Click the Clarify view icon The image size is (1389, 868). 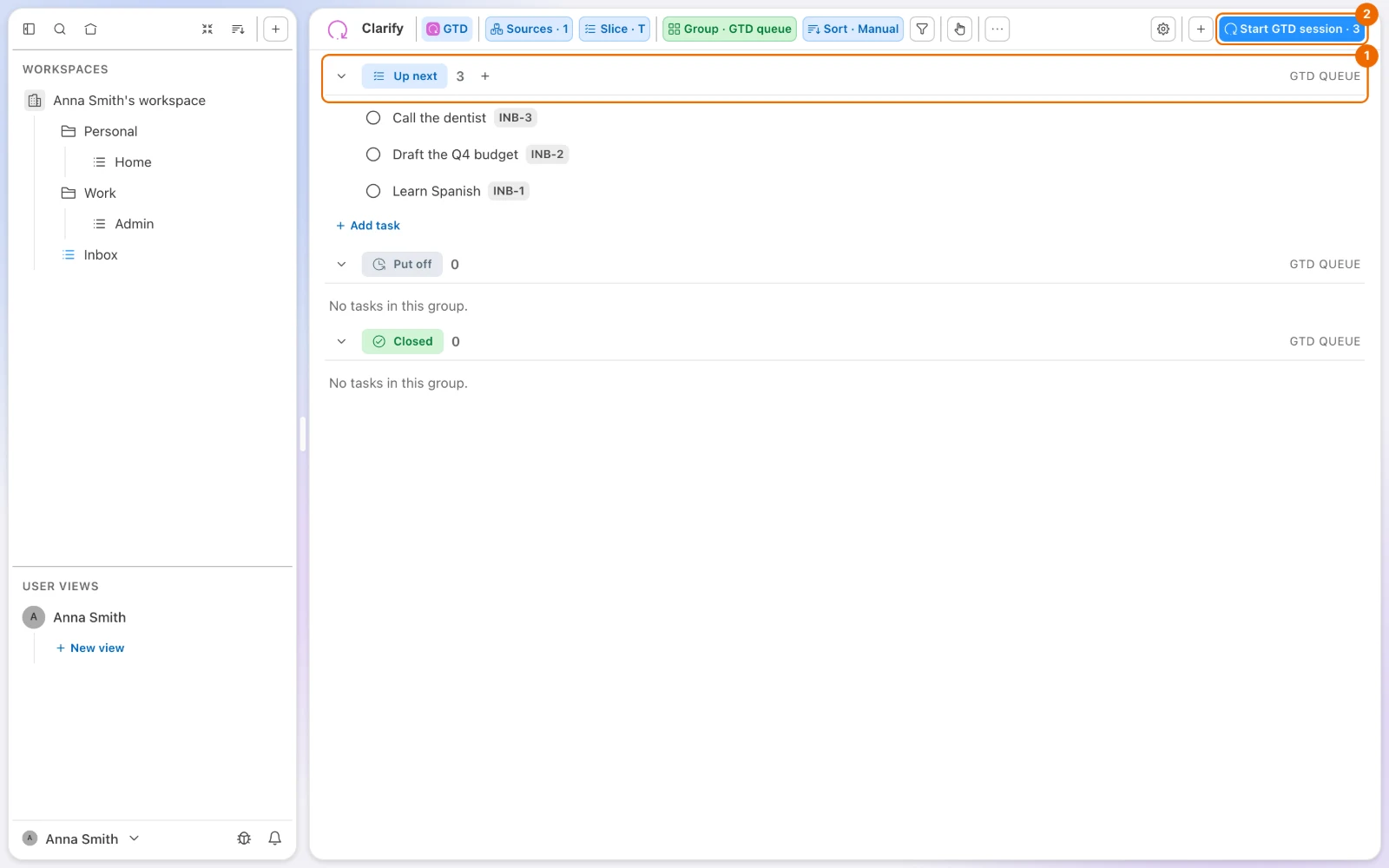pyautogui.click(x=338, y=30)
